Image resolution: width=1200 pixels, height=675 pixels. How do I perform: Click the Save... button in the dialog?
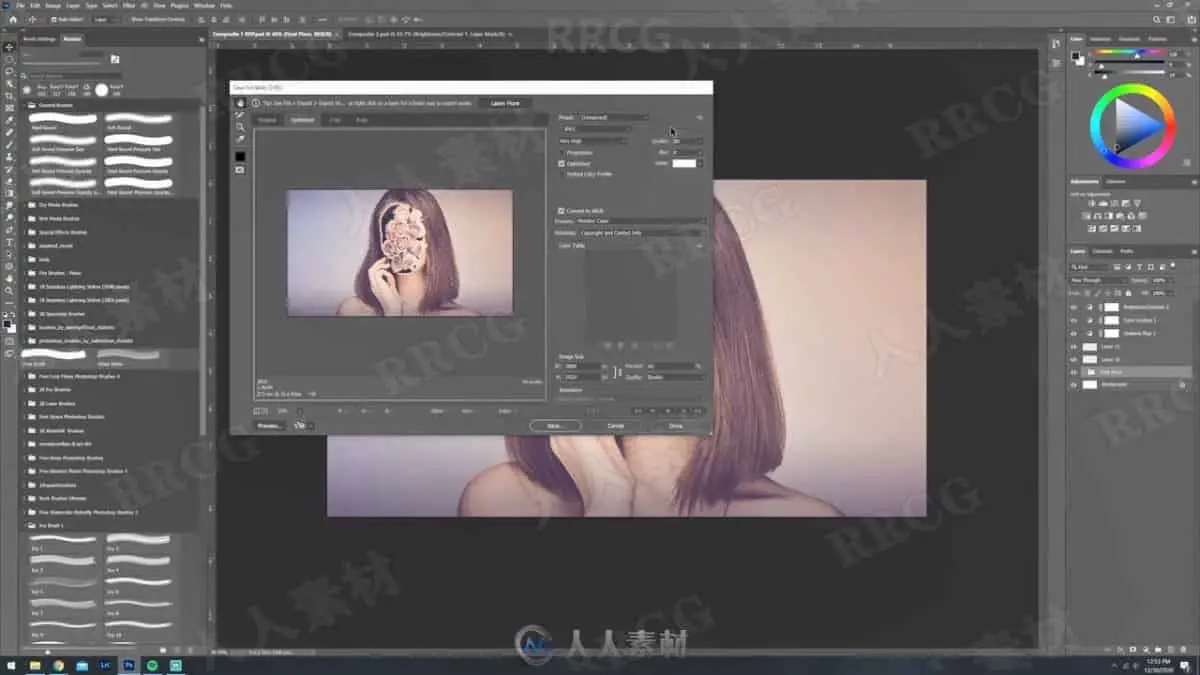tap(556, 426)
